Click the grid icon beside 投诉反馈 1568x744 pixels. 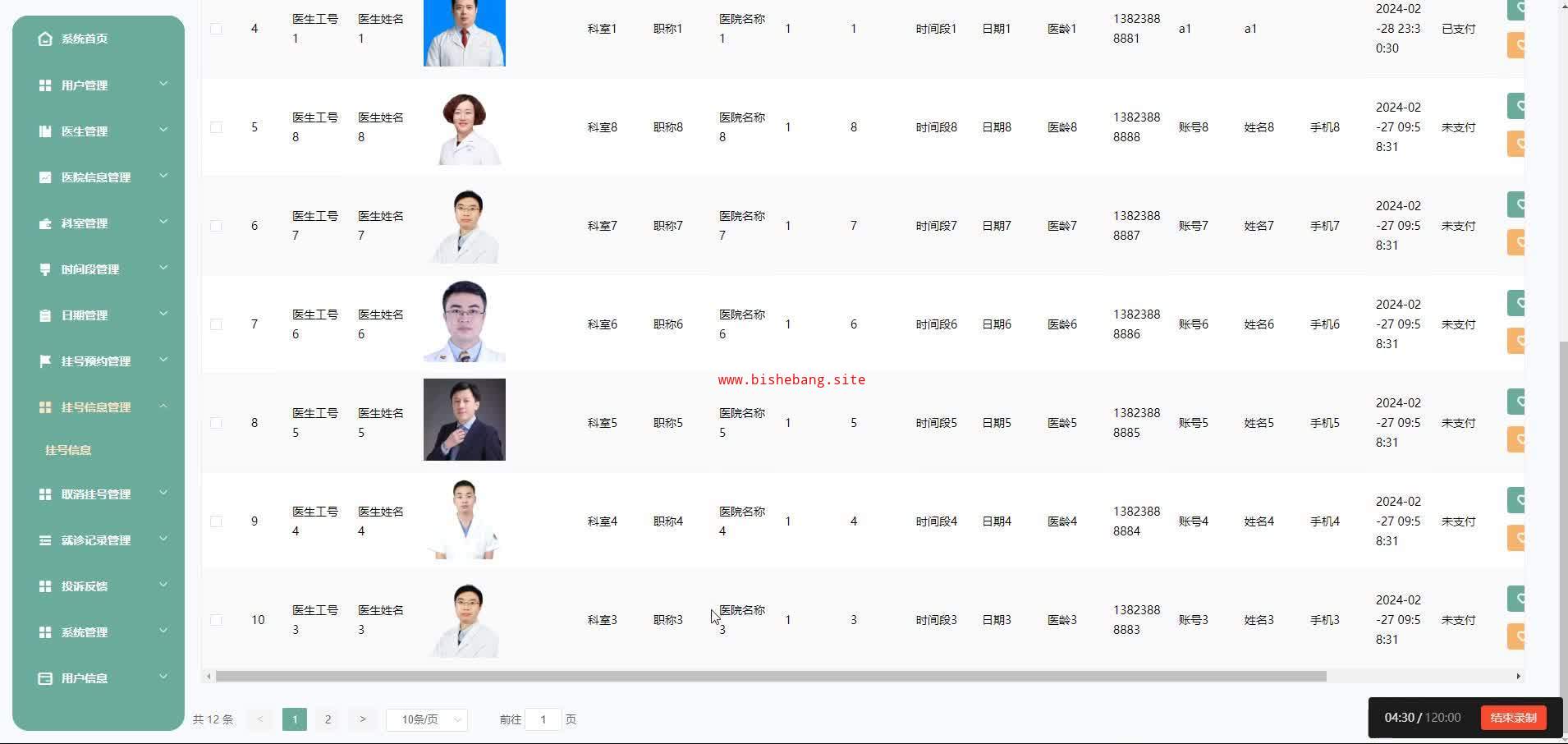coord(45,586)
